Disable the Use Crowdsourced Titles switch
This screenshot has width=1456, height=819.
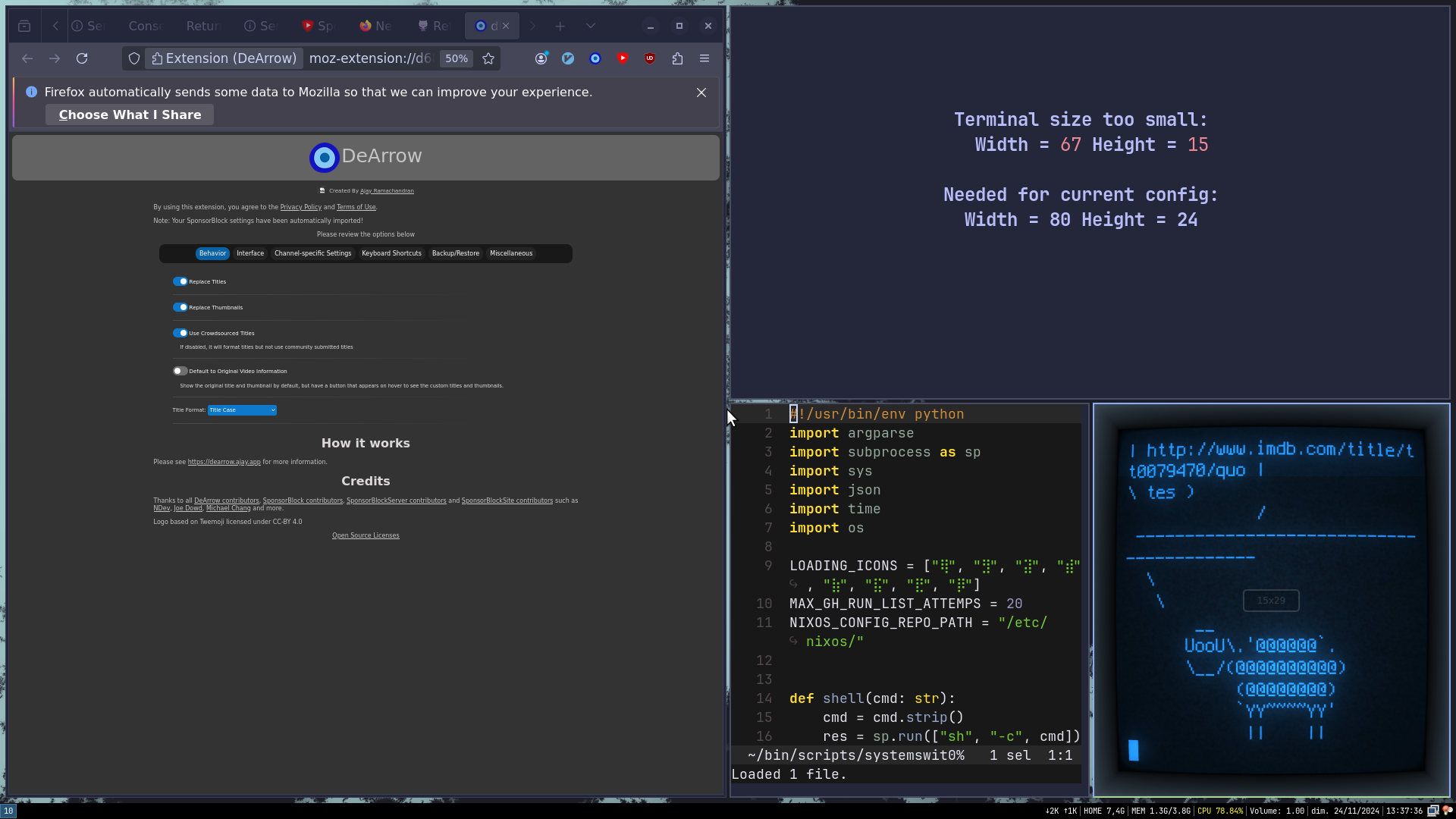[x=180, y=333]
